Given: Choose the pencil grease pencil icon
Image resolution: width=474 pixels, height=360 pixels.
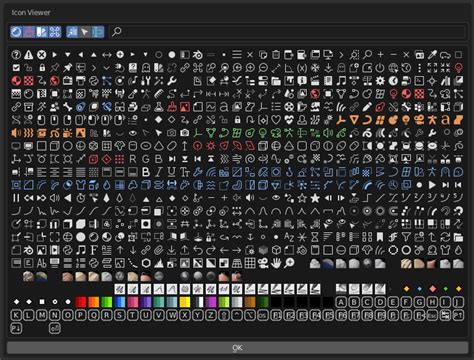Looking at the screenshot, I should [367, 107].
